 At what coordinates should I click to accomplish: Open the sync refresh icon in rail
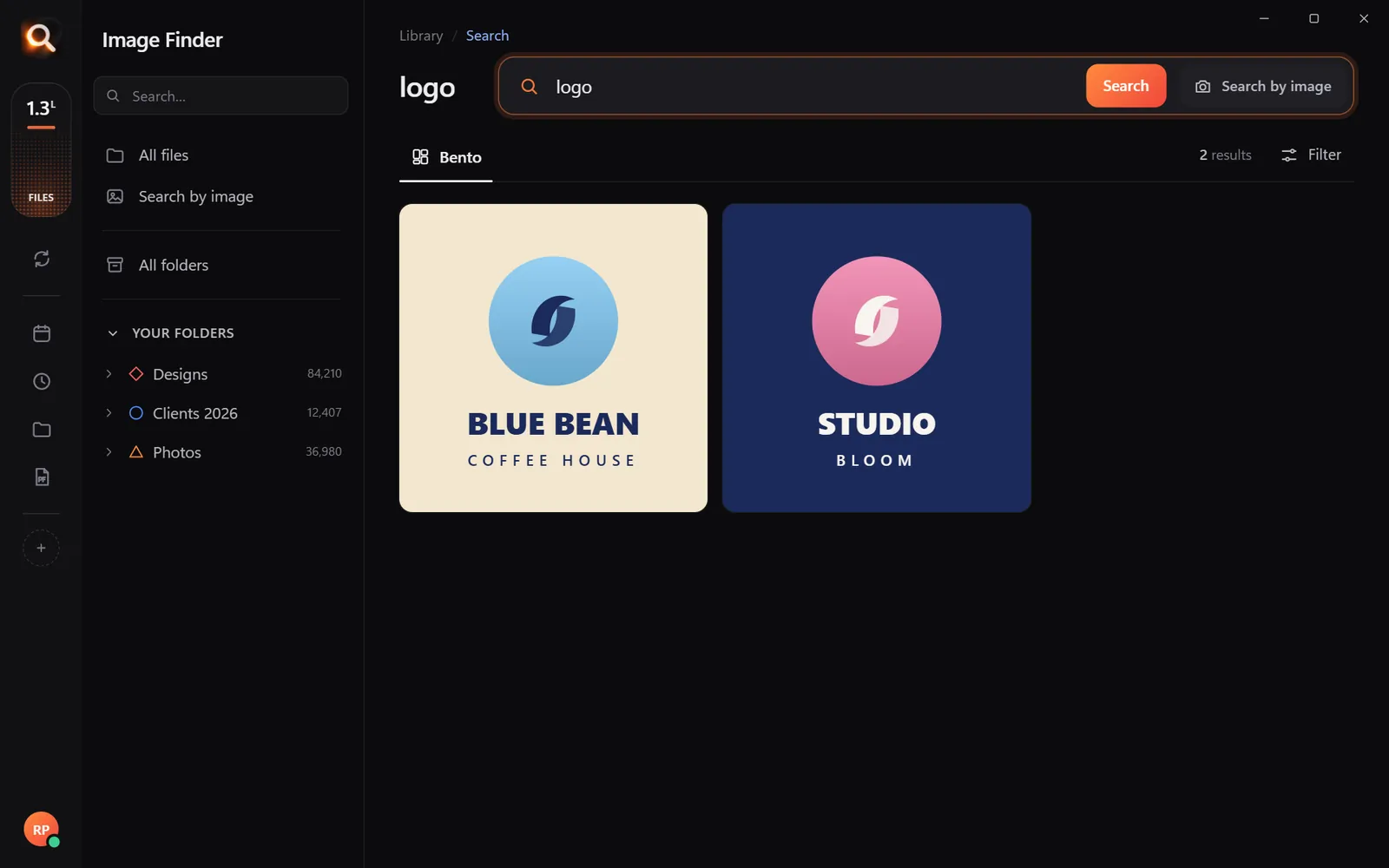coord(41,259)
